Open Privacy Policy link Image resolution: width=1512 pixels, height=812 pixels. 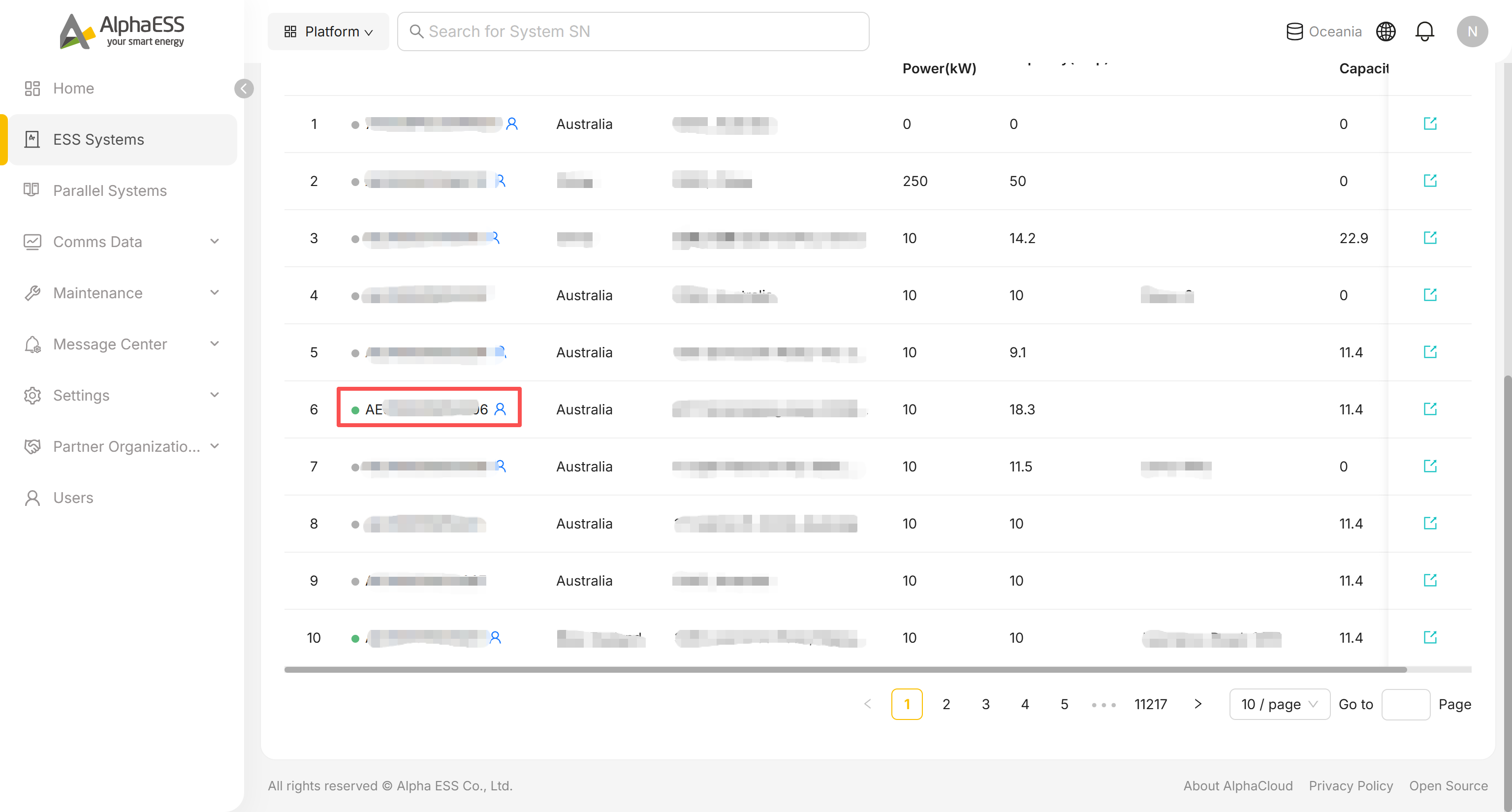pos(1351,785)
